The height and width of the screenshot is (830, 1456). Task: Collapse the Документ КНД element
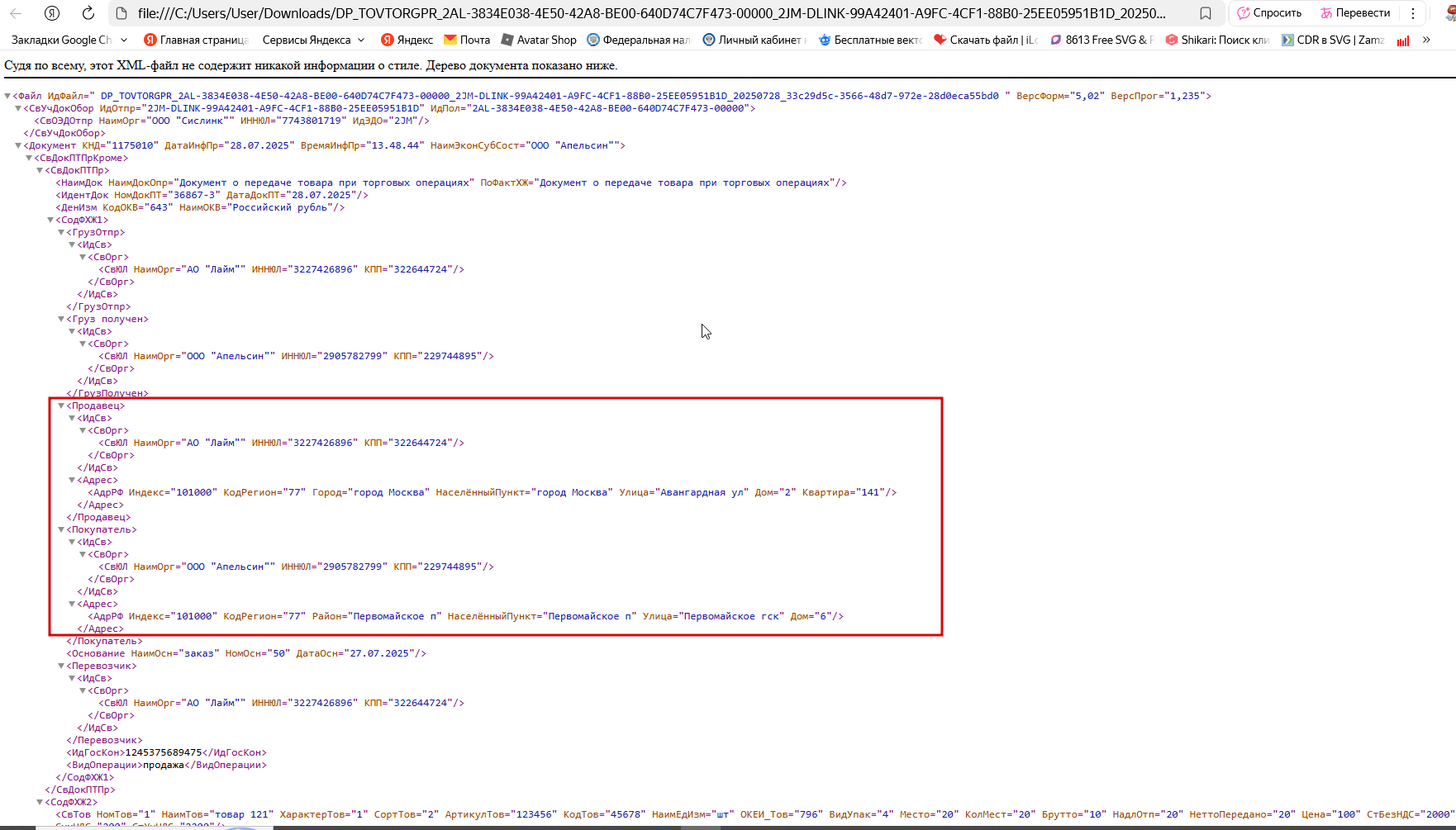(18, 145)
